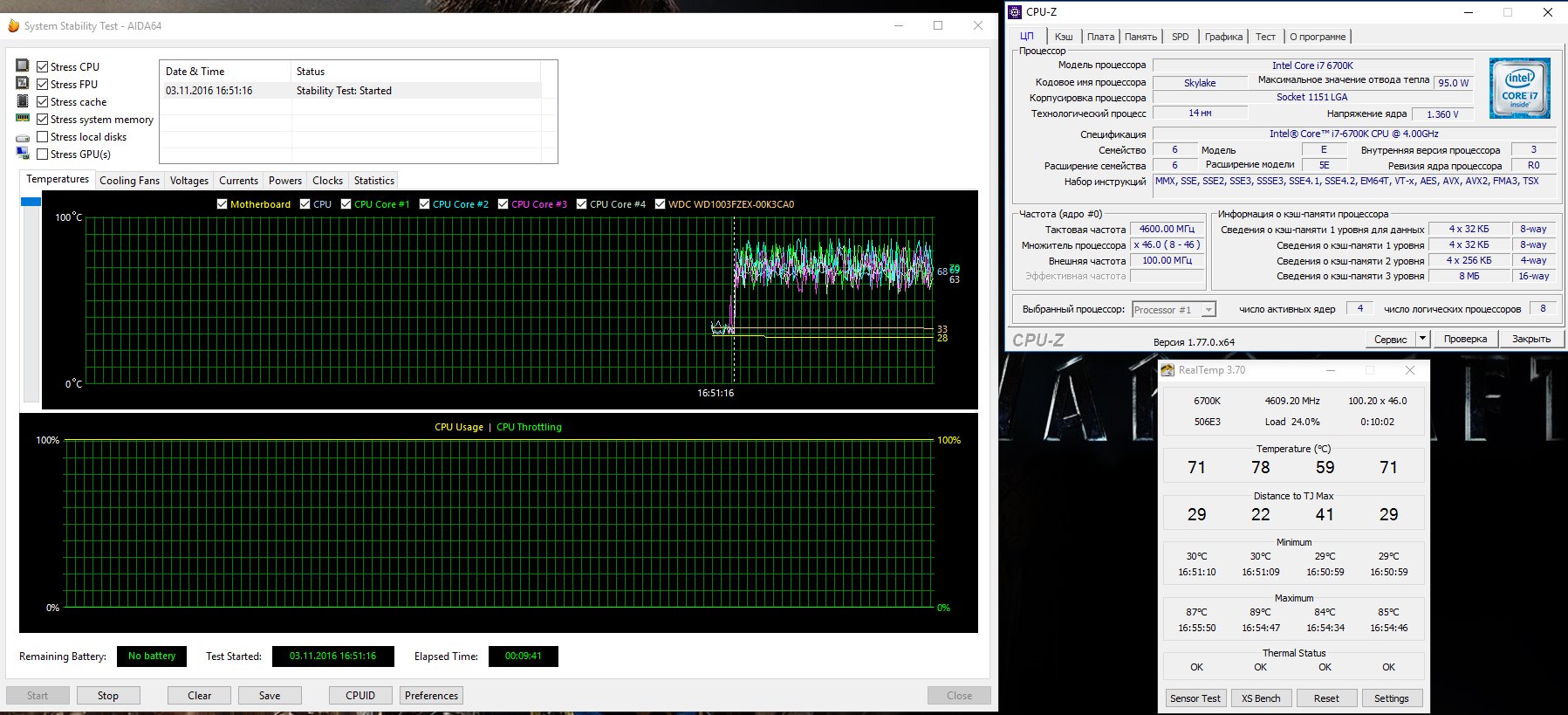Screen dimensions: 1568x715
Task: Select the Statistics tab
Action: tap(374, 181)
